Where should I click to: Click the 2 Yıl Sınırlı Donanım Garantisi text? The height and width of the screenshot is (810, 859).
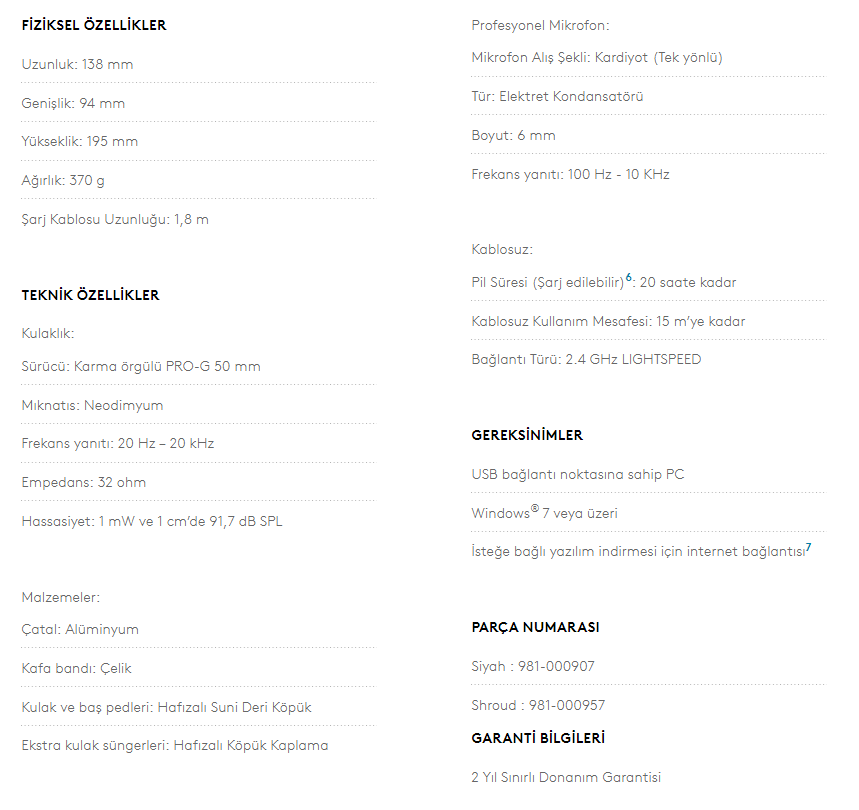566,777
